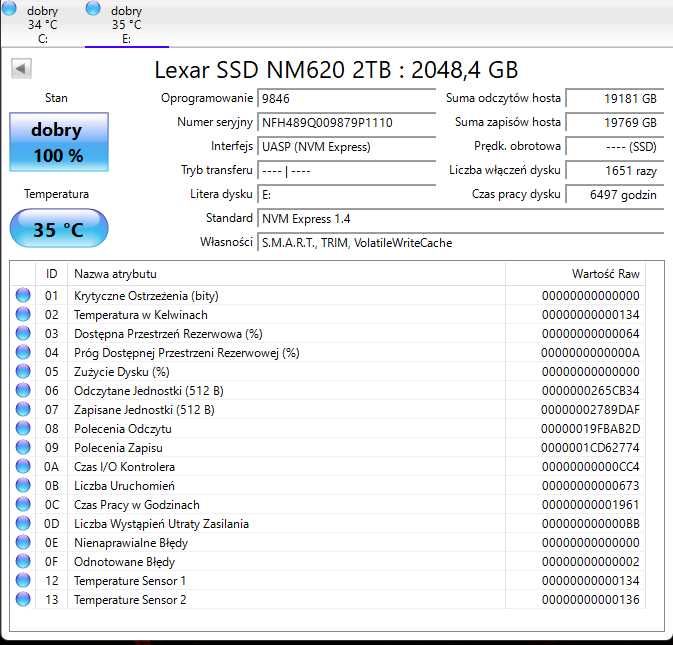
Task: Select the Nienaprawialne Błędy attribute name
Action: click(131, 543)
